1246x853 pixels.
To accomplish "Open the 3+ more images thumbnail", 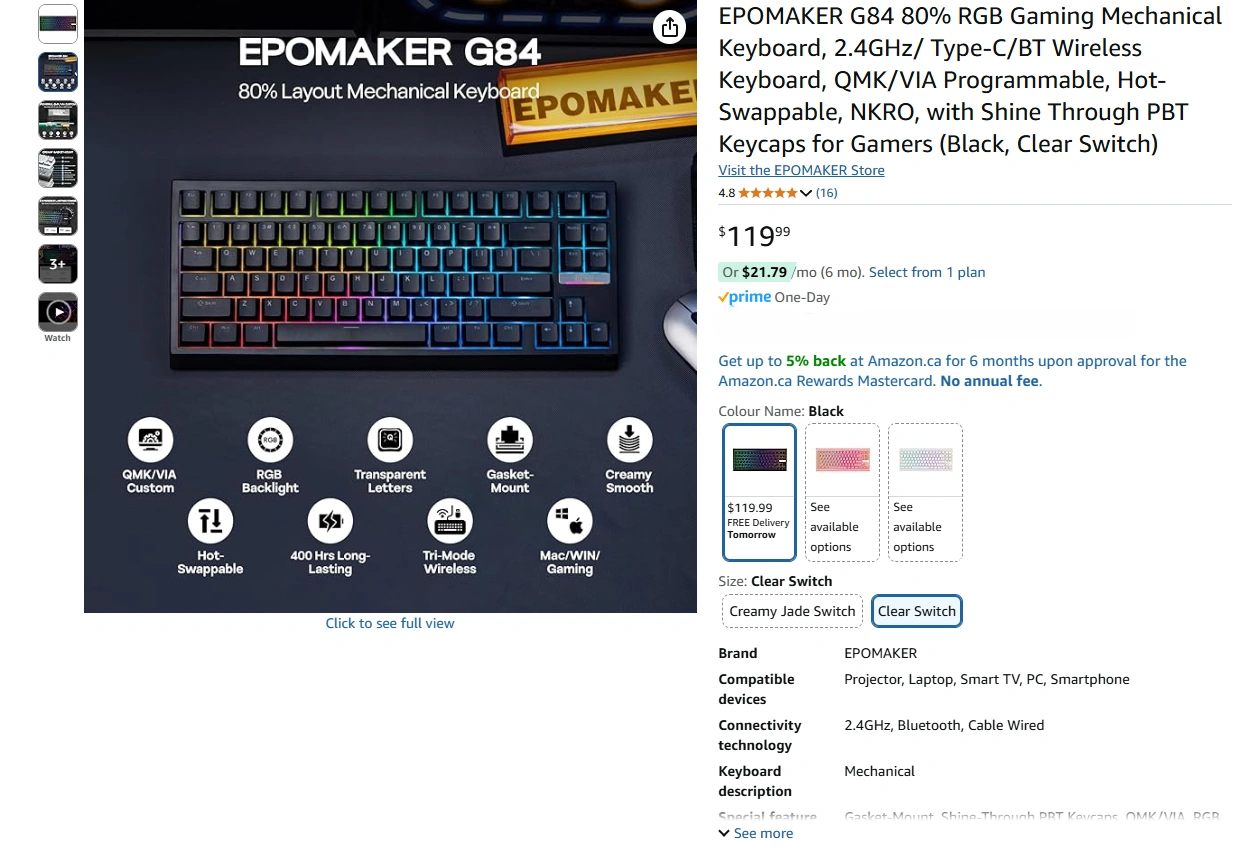I will tap(58, 264).
